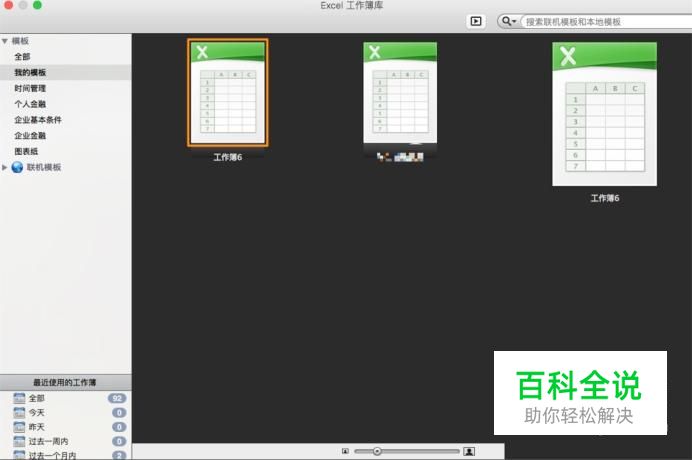Click the 工作簿6 label under the preview
692x460 pixels.
(x=605, y=198)
